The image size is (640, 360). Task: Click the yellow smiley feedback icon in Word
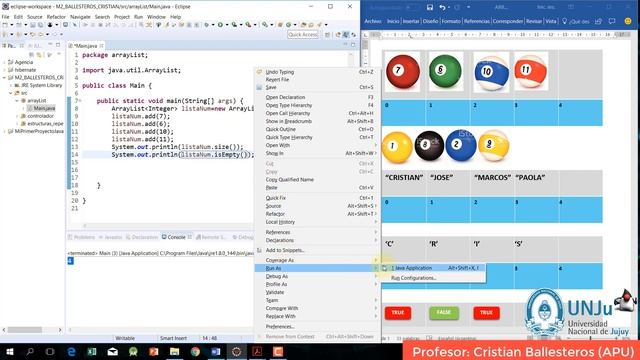coord(628,21)
